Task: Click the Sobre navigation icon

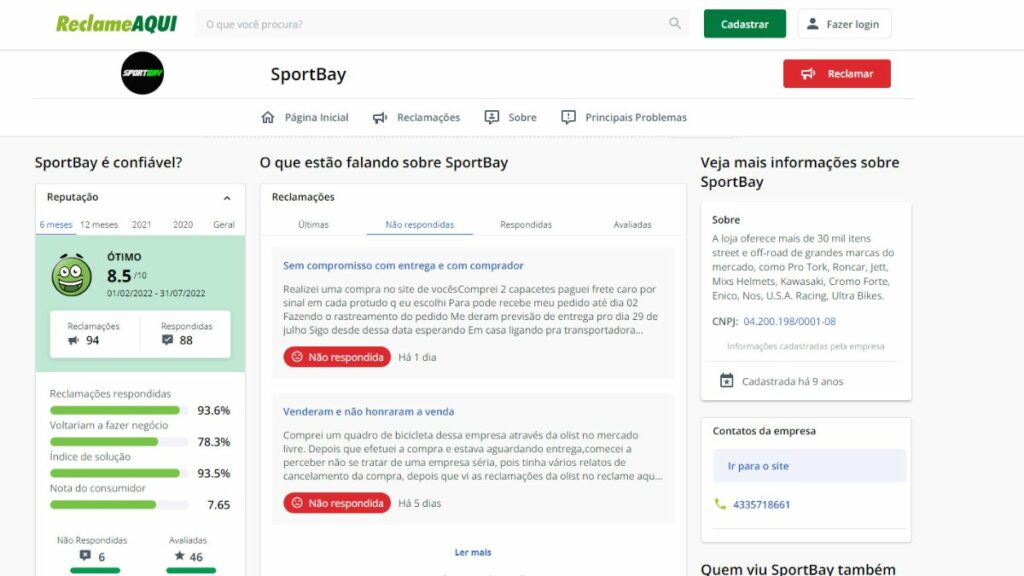Action: coord(492,117)
